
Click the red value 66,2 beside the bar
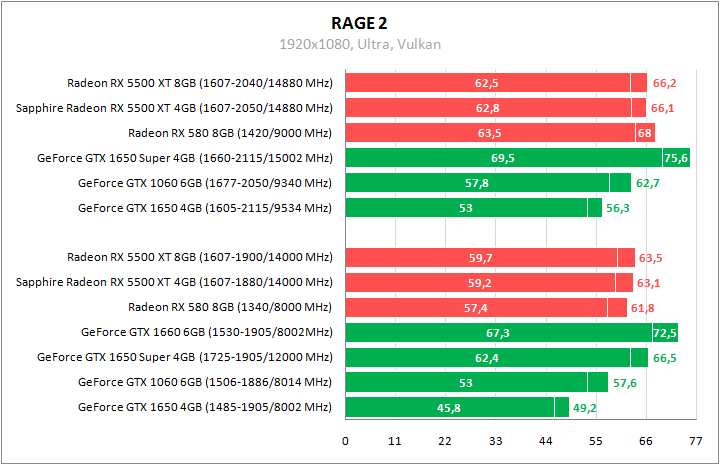(x=664, y=83)
